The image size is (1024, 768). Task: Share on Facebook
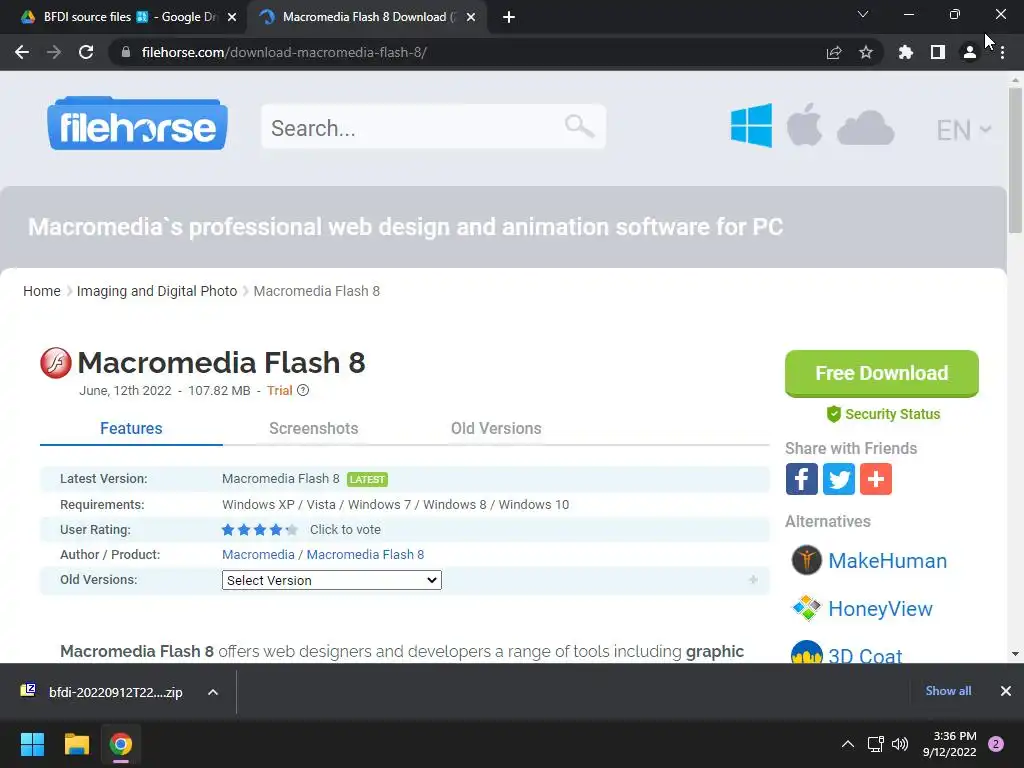coord(801,479)
